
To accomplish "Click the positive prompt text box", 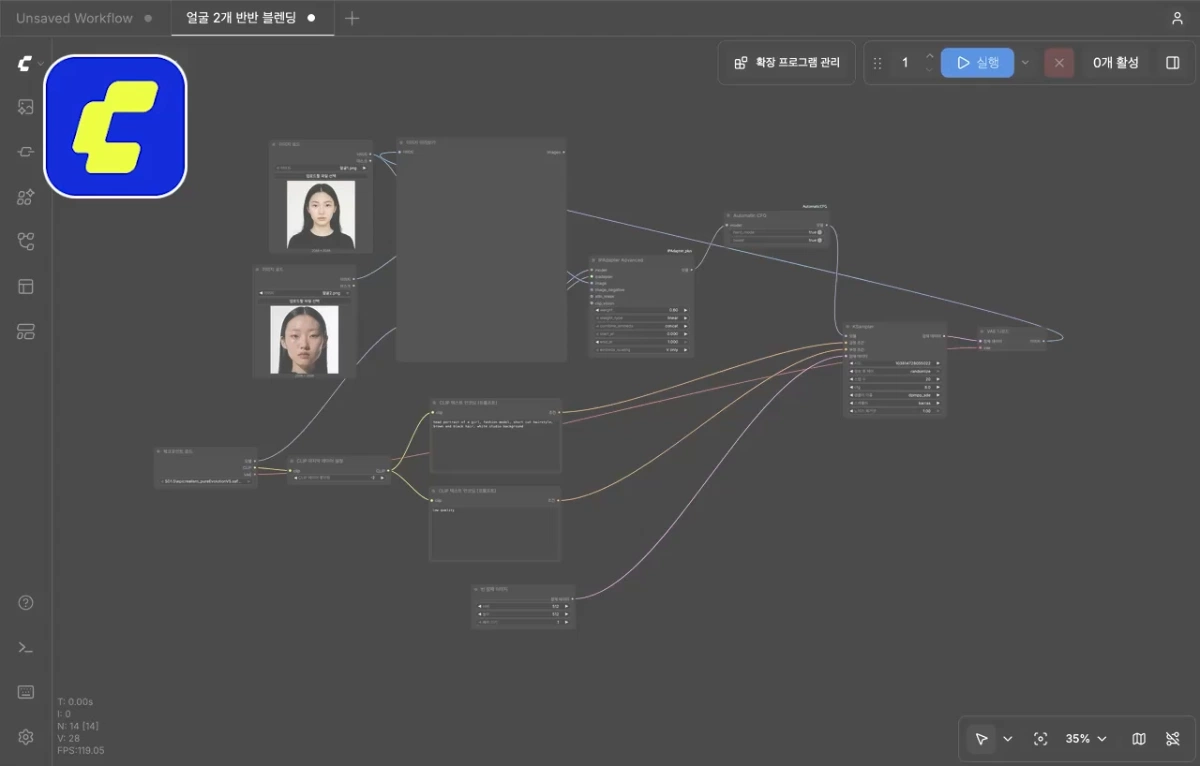I will click(x=495, y=443).
